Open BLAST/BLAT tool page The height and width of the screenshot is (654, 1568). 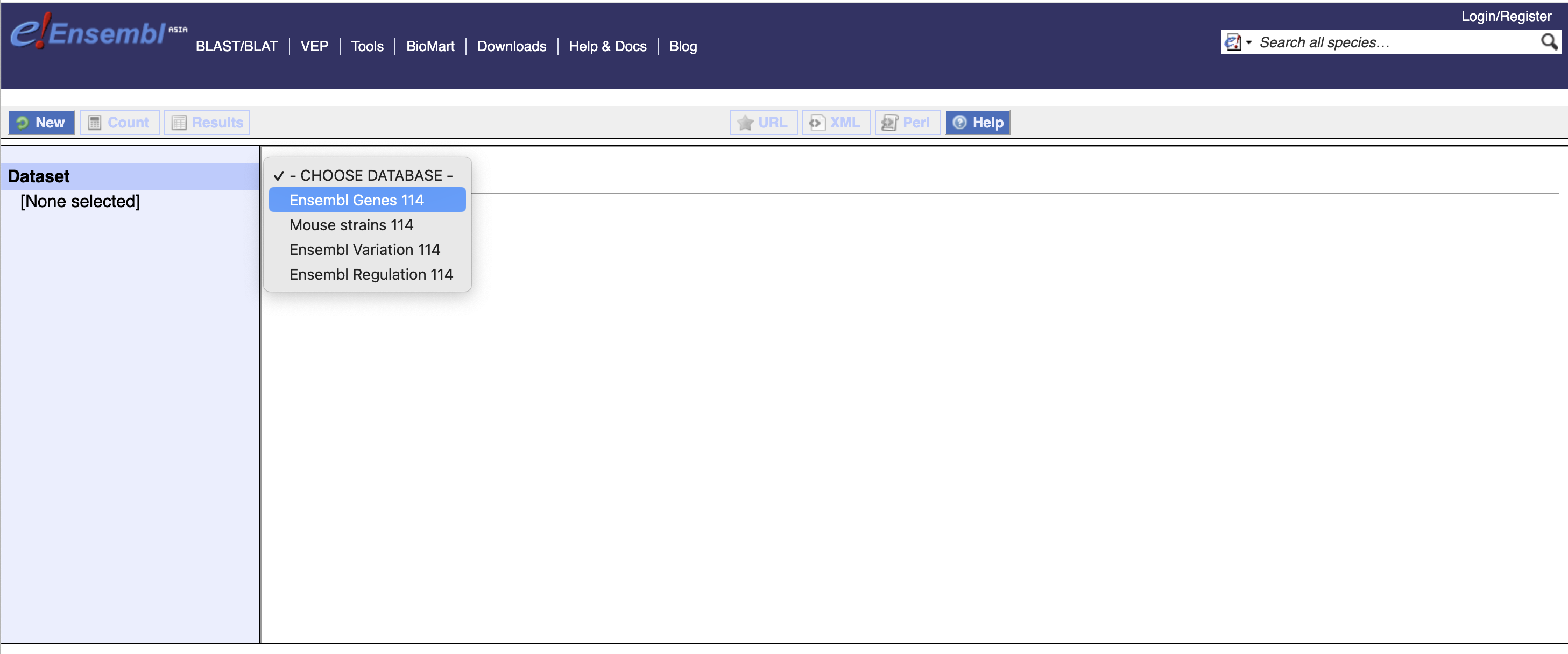click(236, 46)
